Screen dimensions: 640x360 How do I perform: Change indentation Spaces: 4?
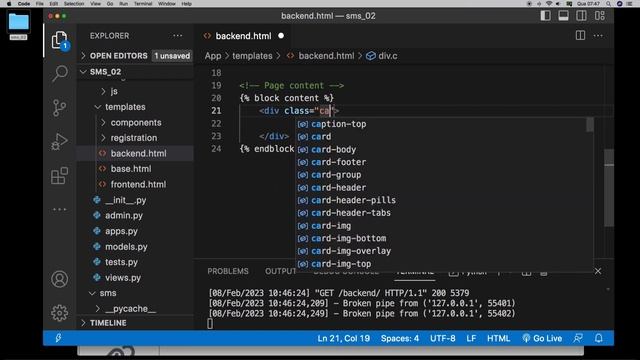tap(400, 338)
